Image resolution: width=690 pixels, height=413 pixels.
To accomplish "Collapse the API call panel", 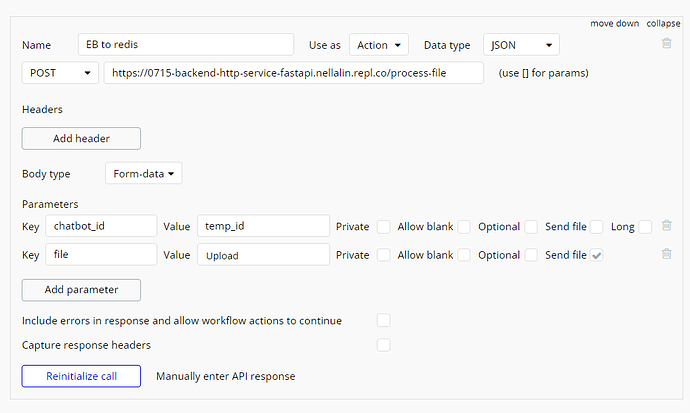I will (663, 23).
